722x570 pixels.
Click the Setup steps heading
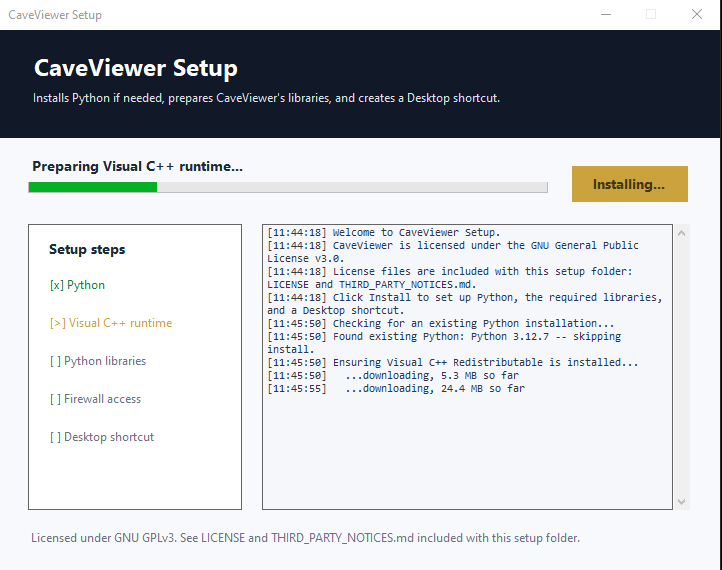pos(87,249)
